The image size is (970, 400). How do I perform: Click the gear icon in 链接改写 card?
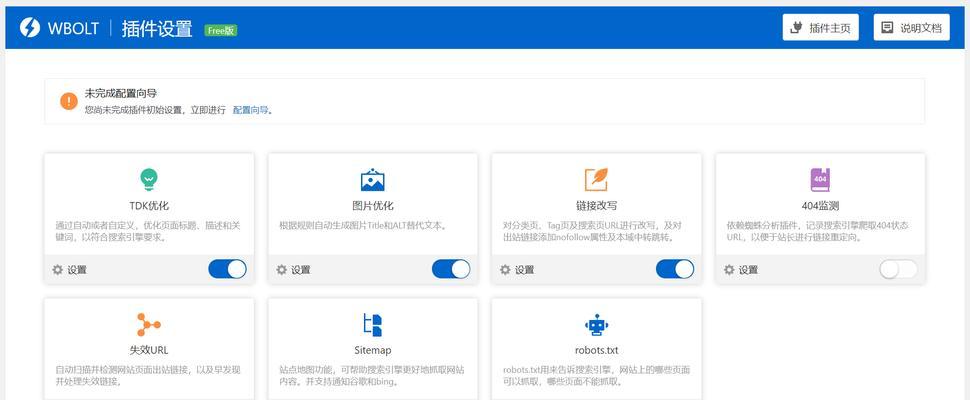505,270
